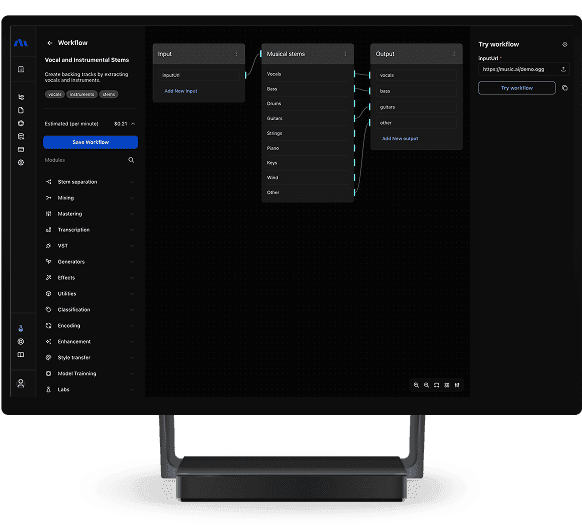Viewport: 582px width, 526px height.
Task: Zoom in on the canvas
Action: [416, 385]
